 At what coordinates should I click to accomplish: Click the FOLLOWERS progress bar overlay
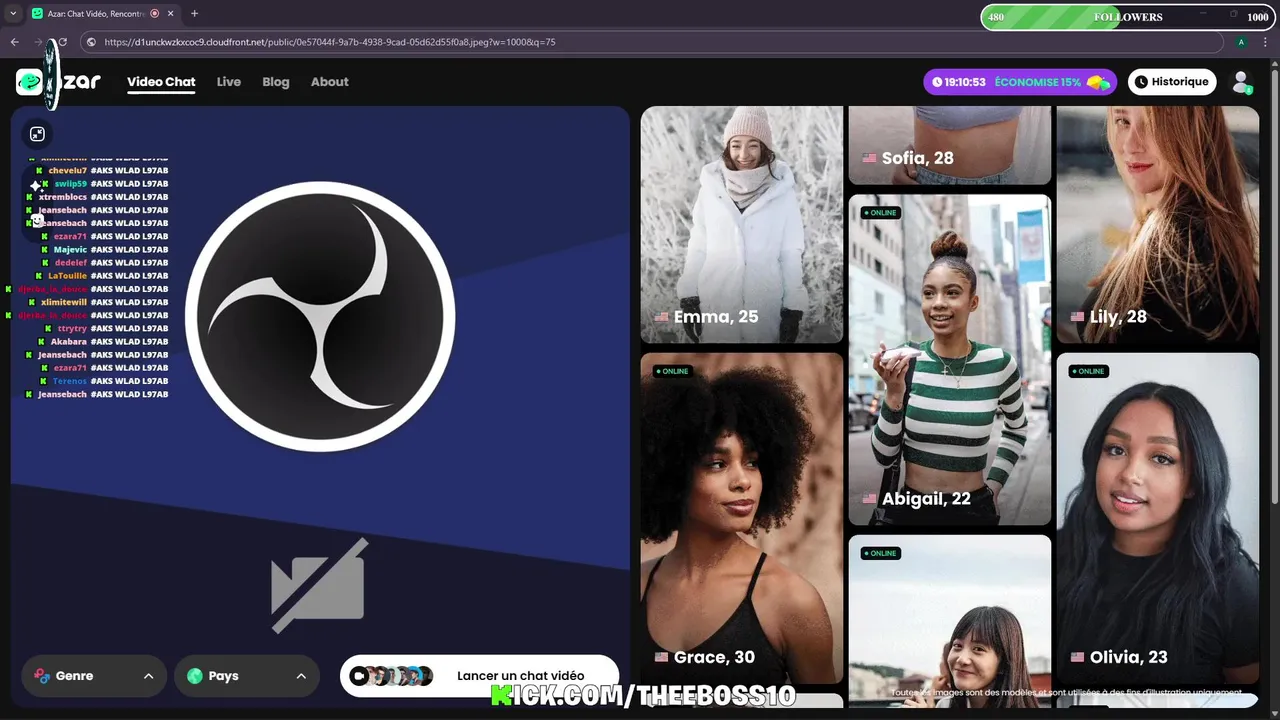pyautogui.click(x=1128, y=17)
